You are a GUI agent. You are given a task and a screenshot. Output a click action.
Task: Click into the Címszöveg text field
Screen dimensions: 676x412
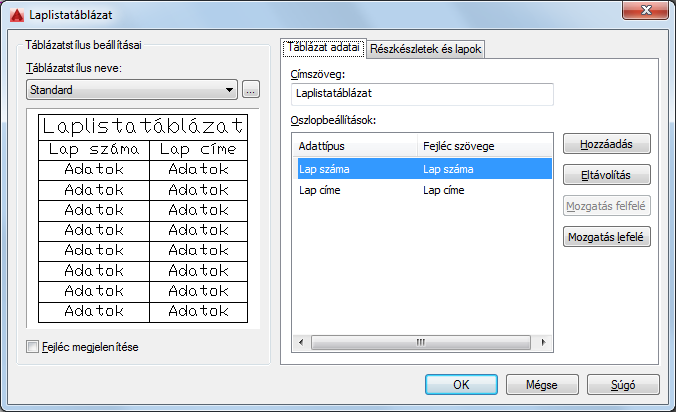click(422, 94)
